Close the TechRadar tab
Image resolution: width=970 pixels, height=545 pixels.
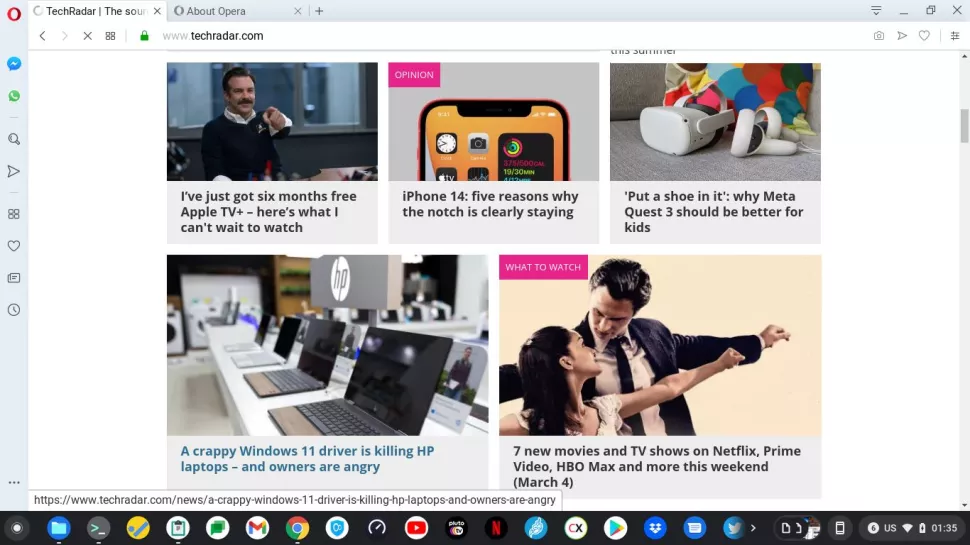(x=157, y=11)
